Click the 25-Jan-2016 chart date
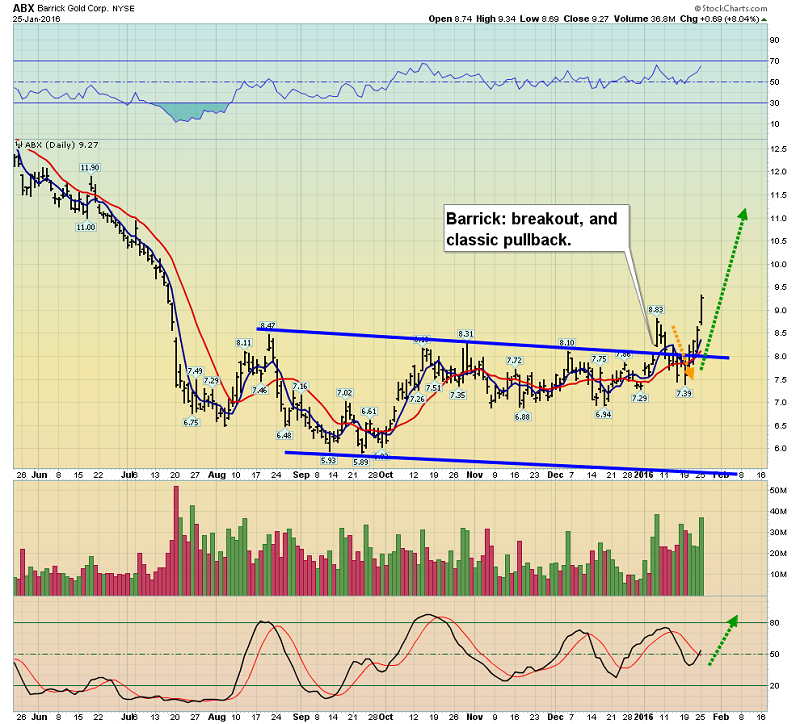Image resolution: width=800 pixels, height=724 pixels. (36, 19)
